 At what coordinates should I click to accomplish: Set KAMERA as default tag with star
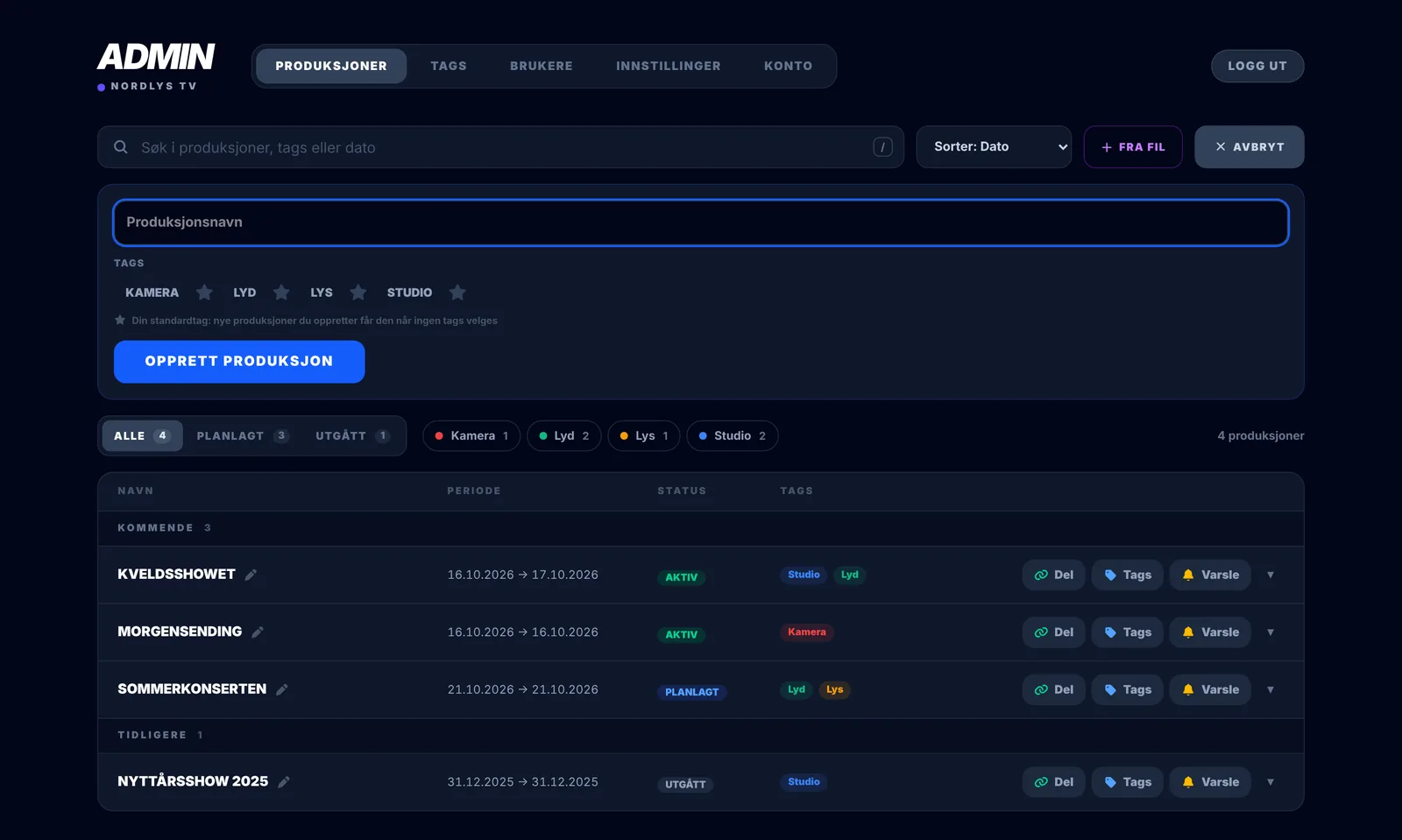pyautogui.click(x=204, y=293)
